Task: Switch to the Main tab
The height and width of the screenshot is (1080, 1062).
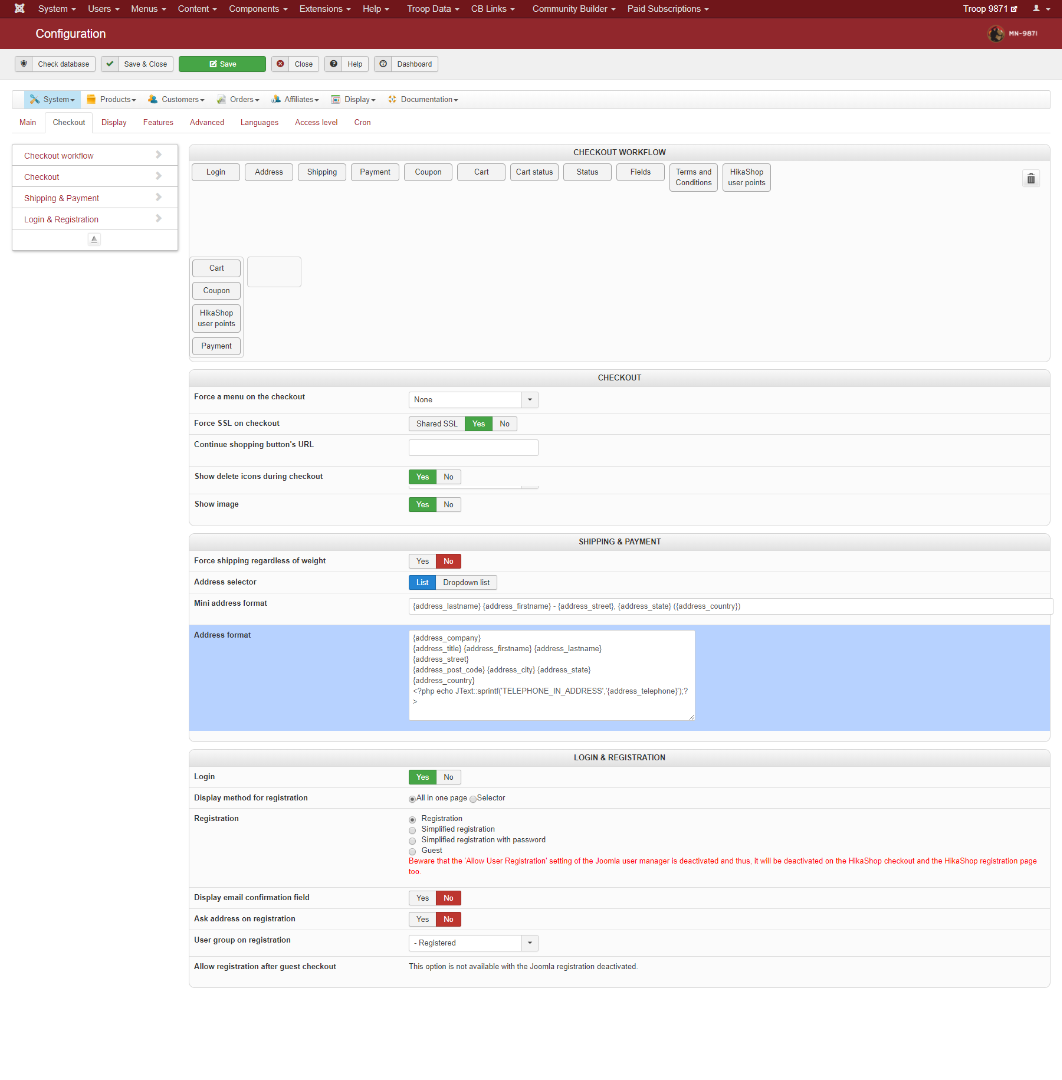Action: (x=28, y=123)
